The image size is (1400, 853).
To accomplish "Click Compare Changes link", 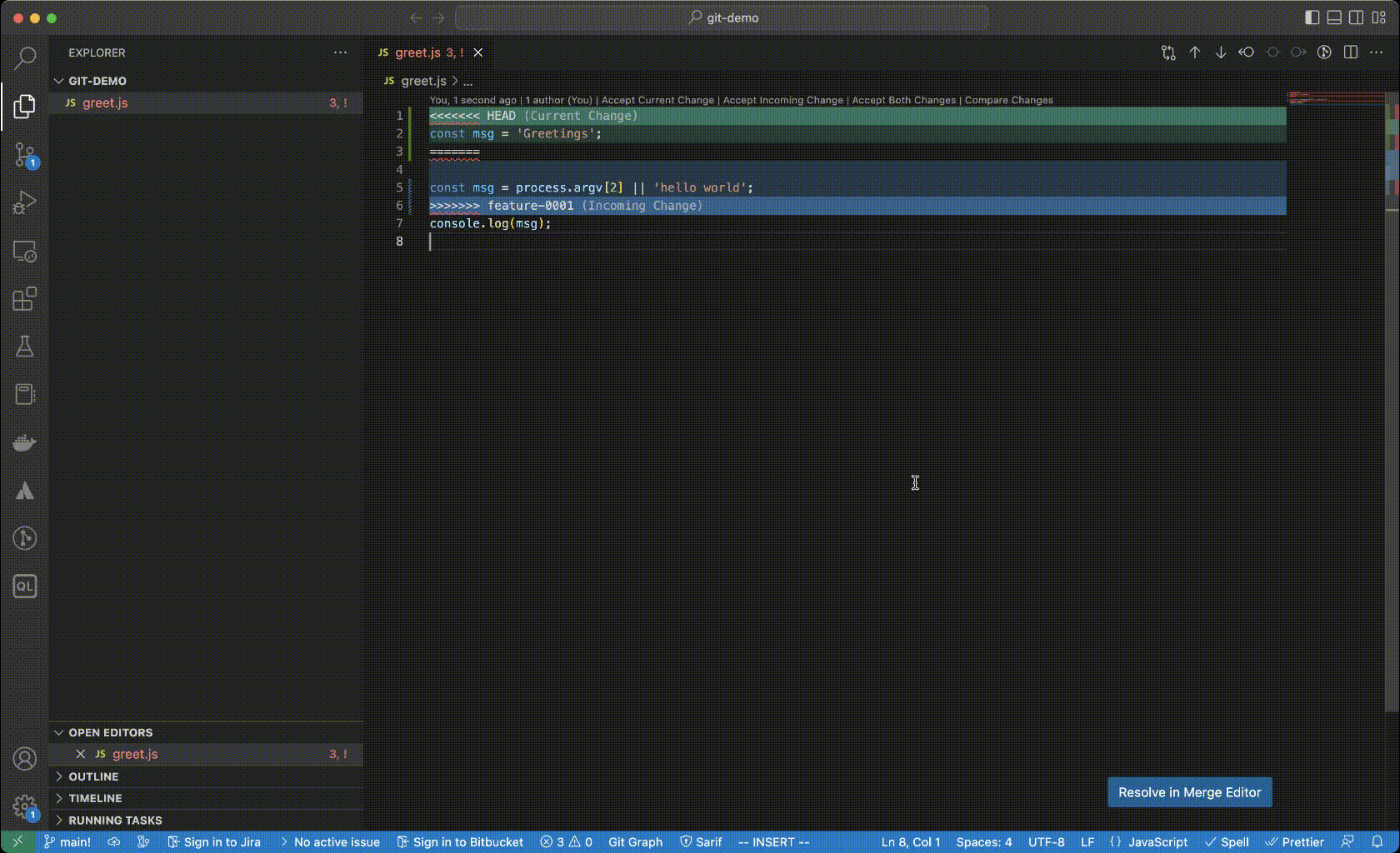I will tap(1008, 100).
